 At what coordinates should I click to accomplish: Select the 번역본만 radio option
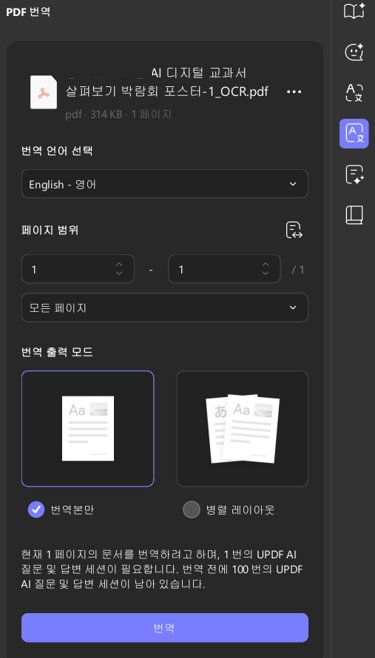36,510
